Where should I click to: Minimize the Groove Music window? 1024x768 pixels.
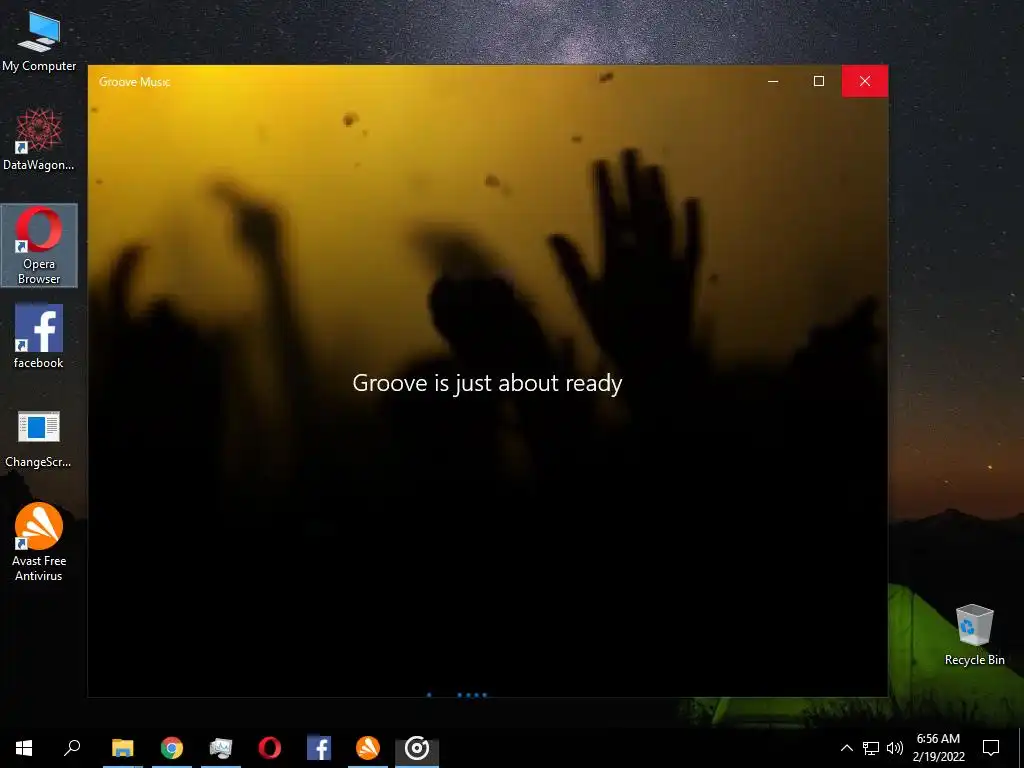(773, 81)
